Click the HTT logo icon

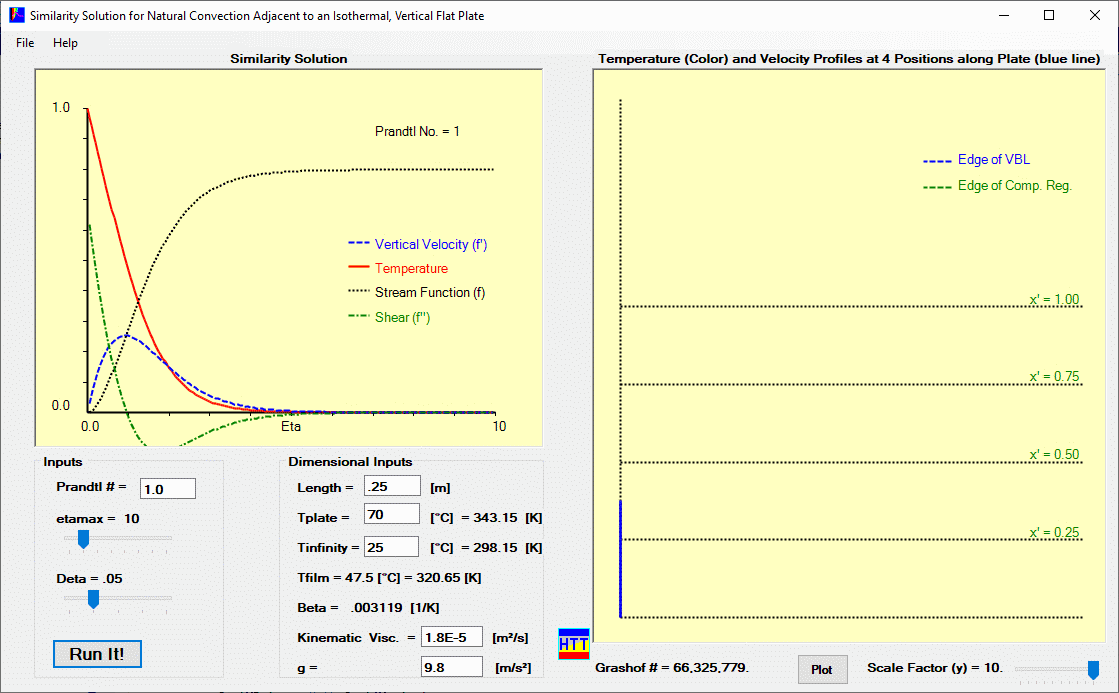point(574,644)
